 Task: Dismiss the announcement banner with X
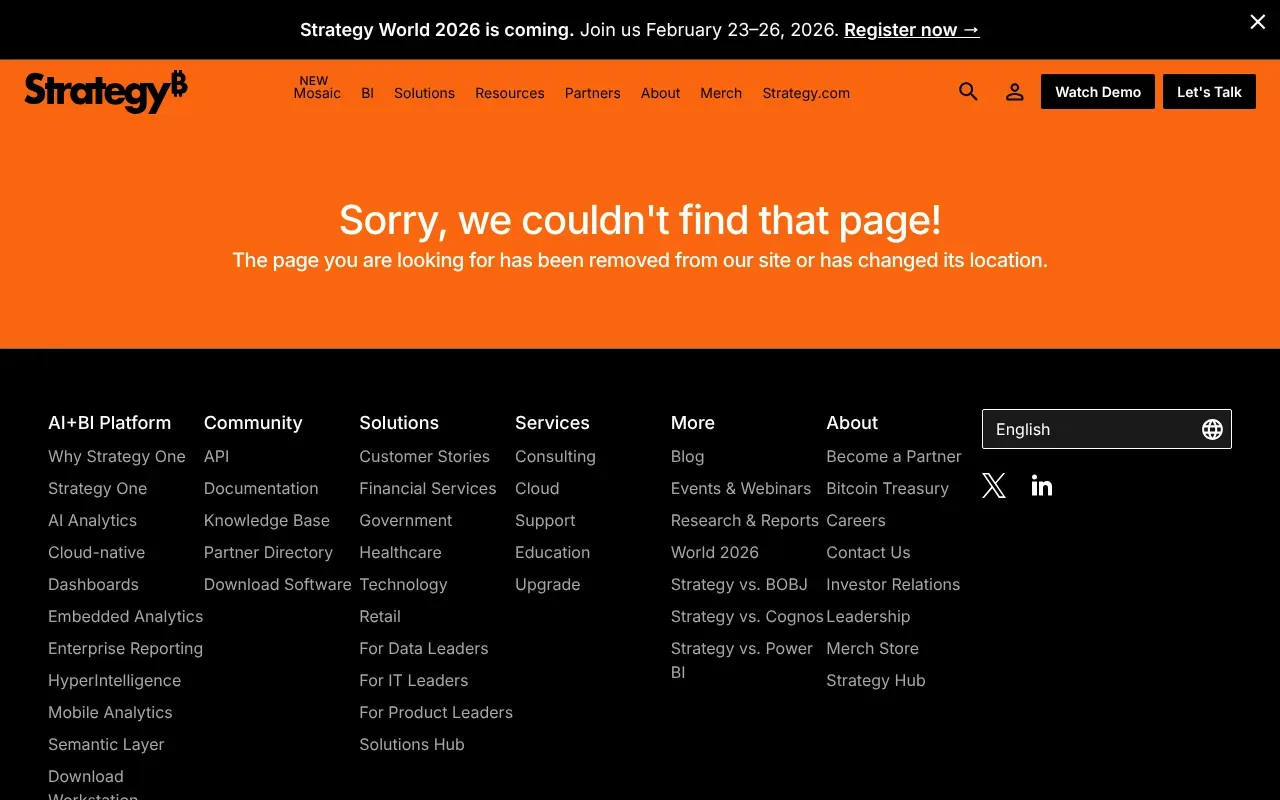[x=1257, y=22]
